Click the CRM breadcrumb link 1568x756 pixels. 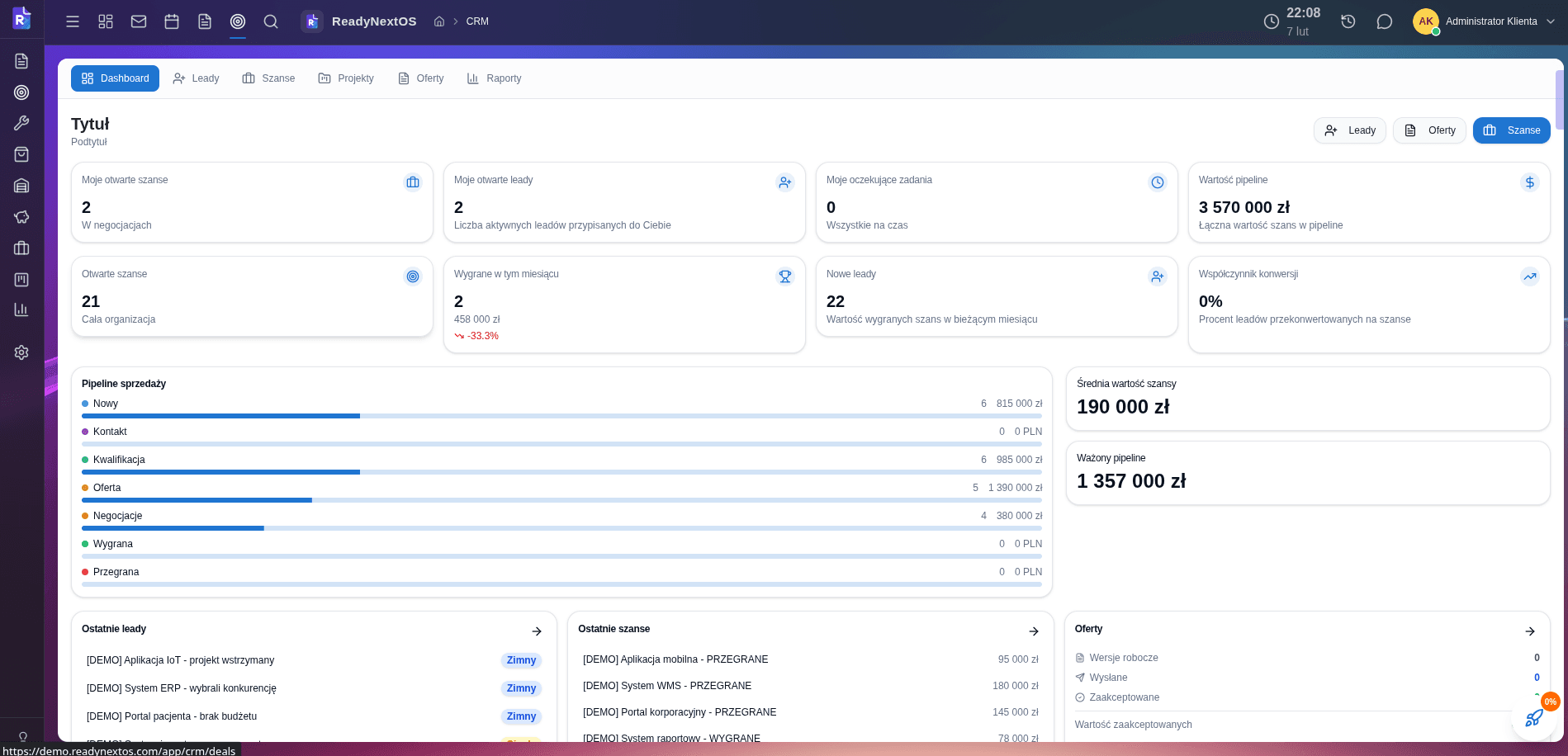477,21
